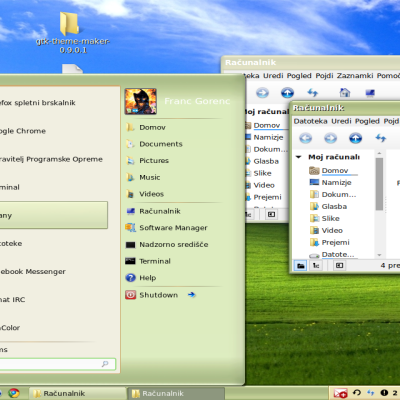Image resolution: width=400 pixels, height=400 pixels.
Task: Click Up arrow in back window toolbar
Action: pyautogui.click(x=287, y=93)
